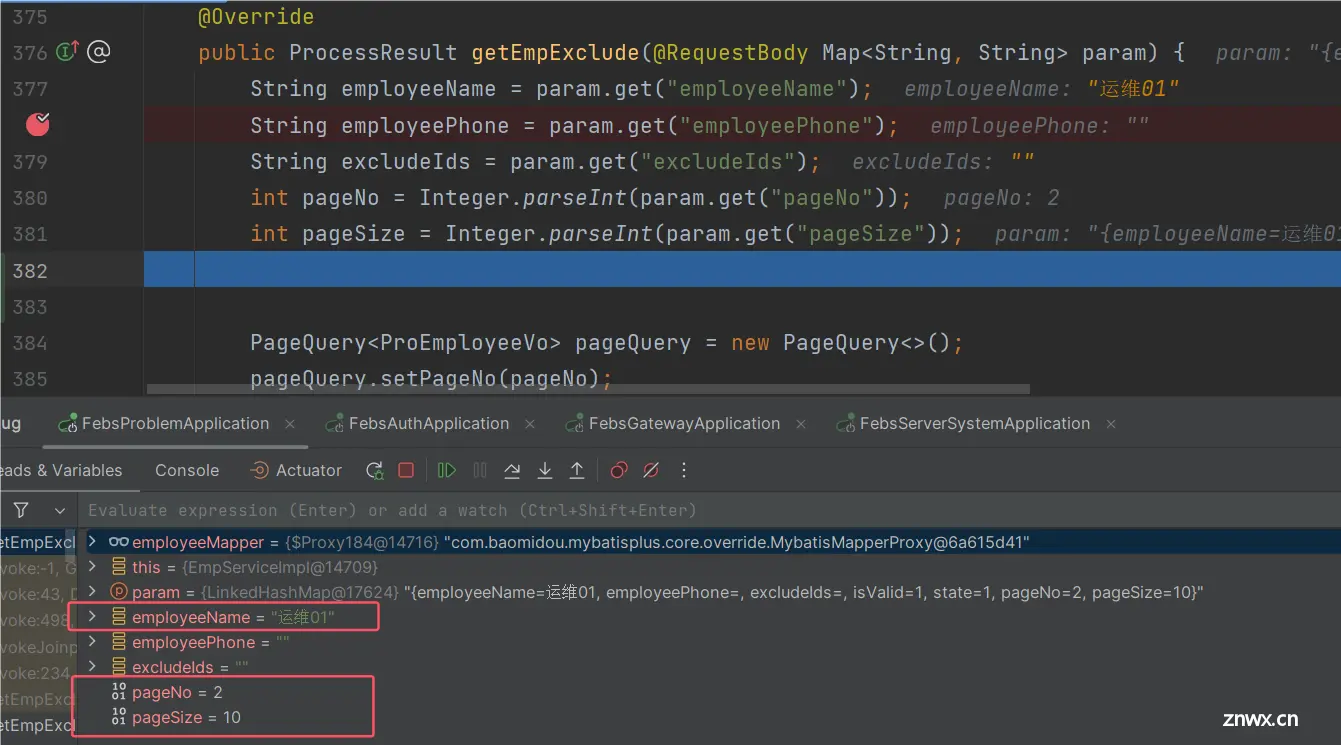Step Into the current method call
1341x745 pixels.
pos(545,470)
